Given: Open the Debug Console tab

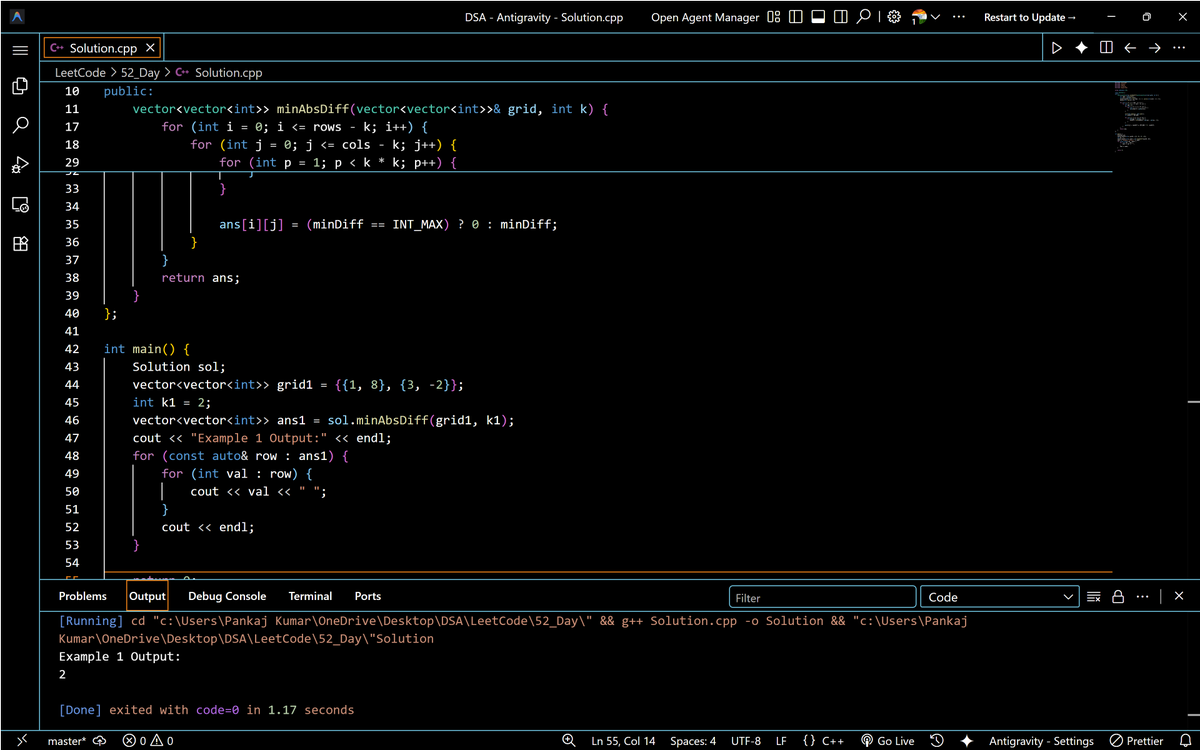Looking at the screenshot, I should click(x=227, y=596).
